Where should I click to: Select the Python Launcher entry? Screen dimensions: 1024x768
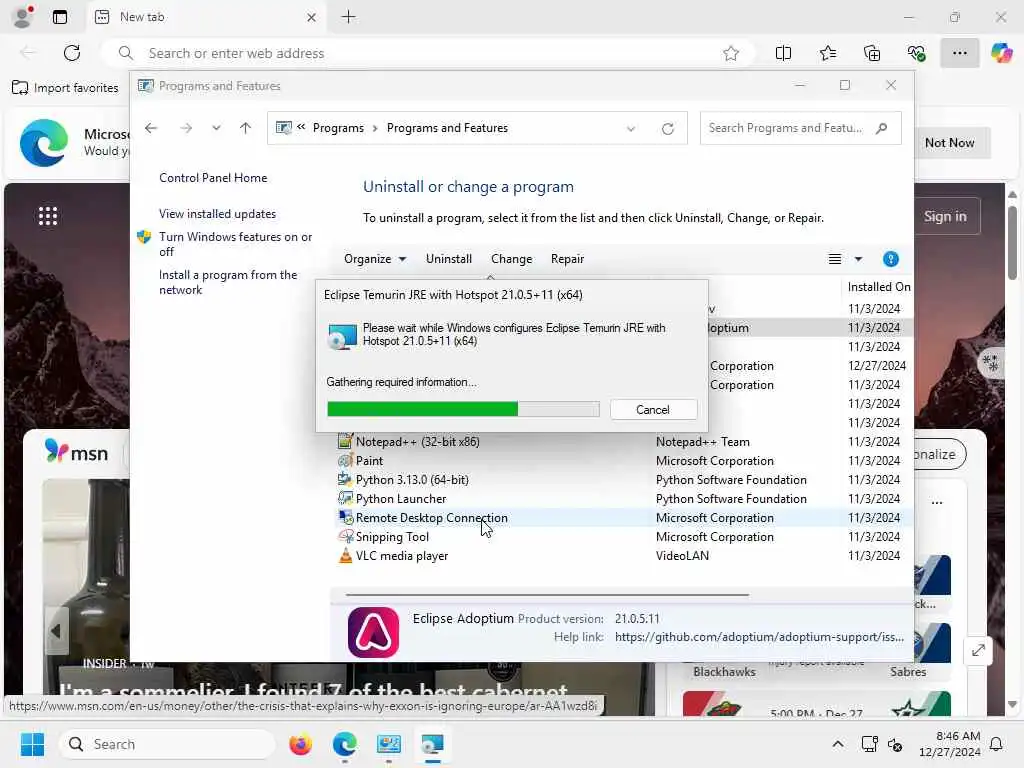[x=401, y=498]
